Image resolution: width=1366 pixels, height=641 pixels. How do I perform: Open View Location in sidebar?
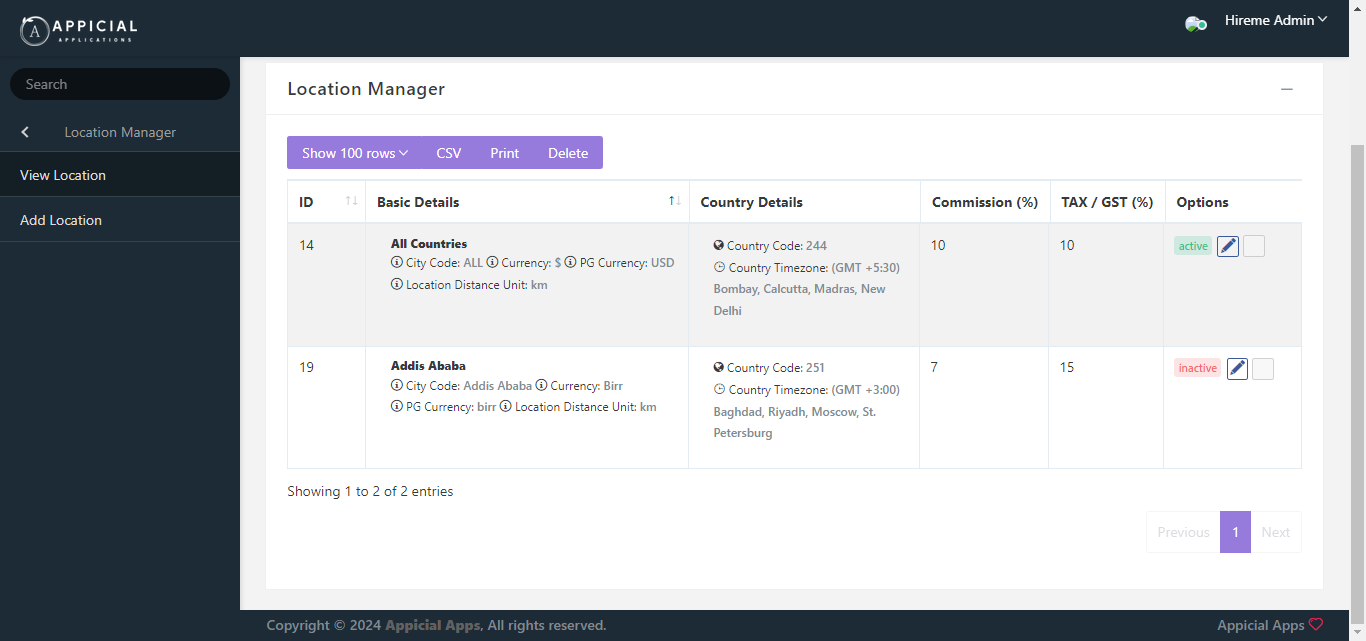[x=63, y=175]
